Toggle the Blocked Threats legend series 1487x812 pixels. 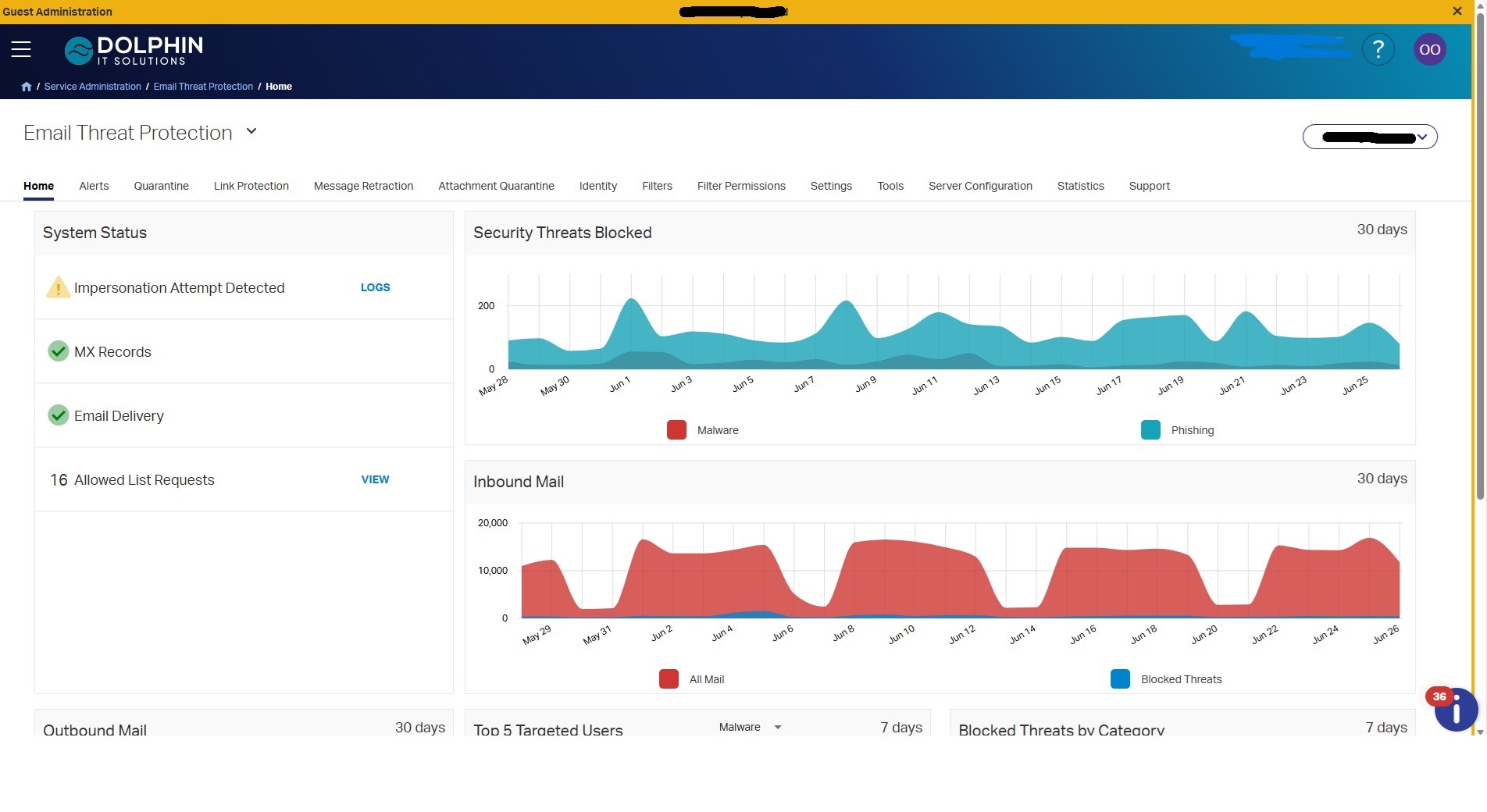(1166, 679)
